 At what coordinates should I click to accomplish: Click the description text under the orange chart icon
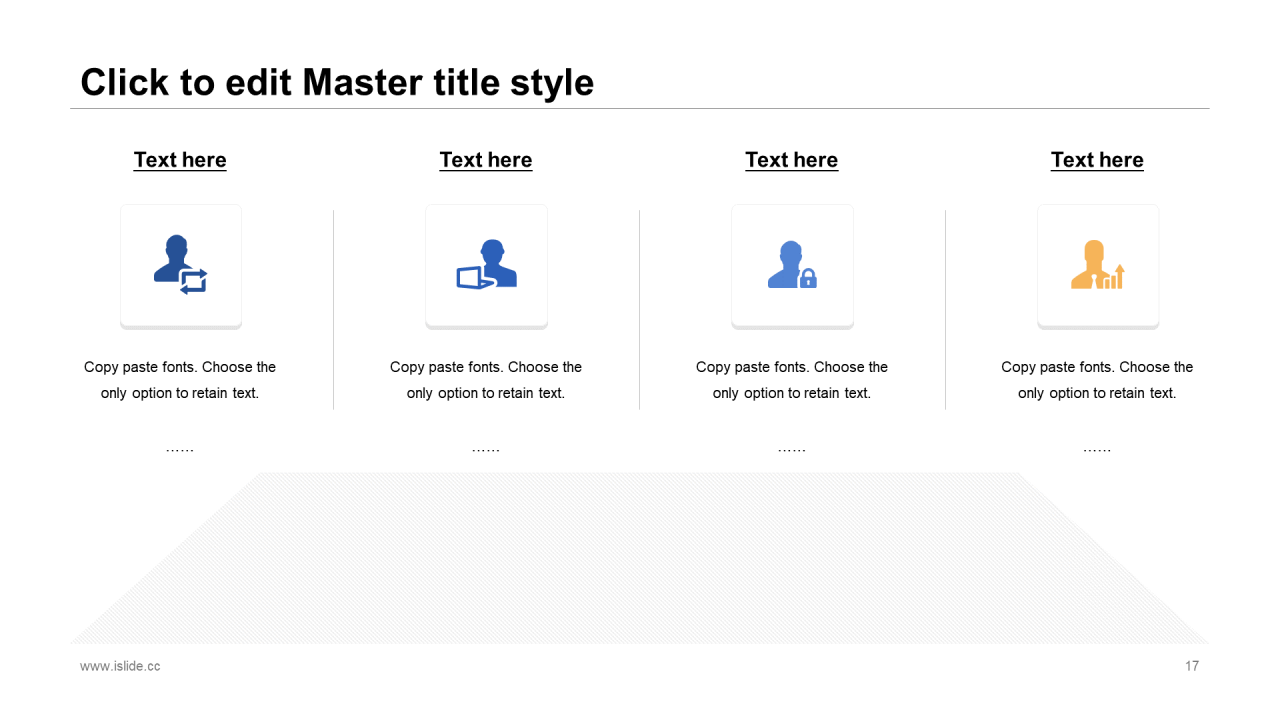pos(1097,380)
